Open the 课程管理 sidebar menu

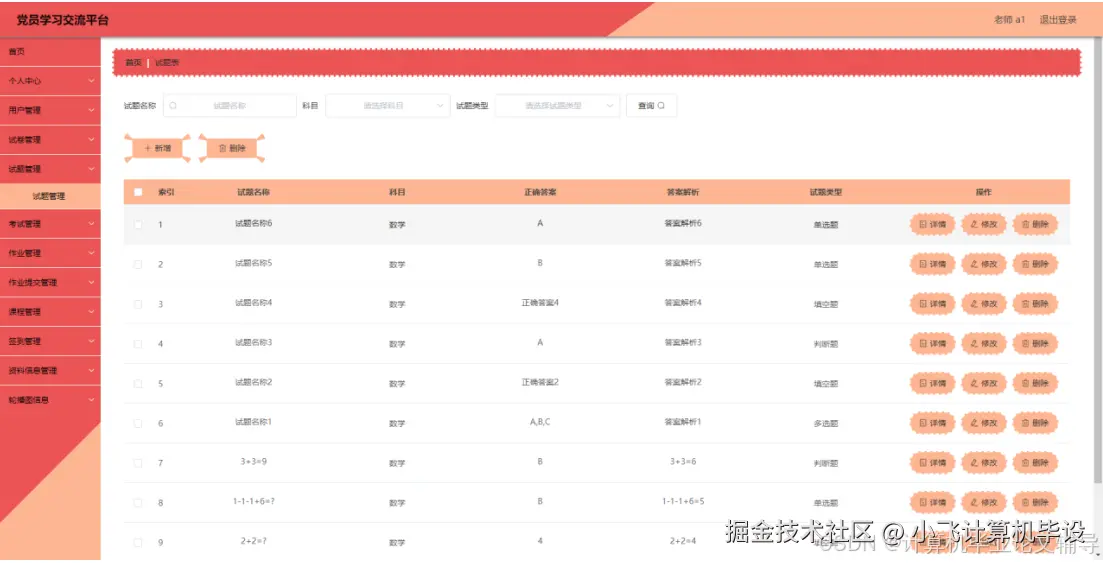point(50,312)
